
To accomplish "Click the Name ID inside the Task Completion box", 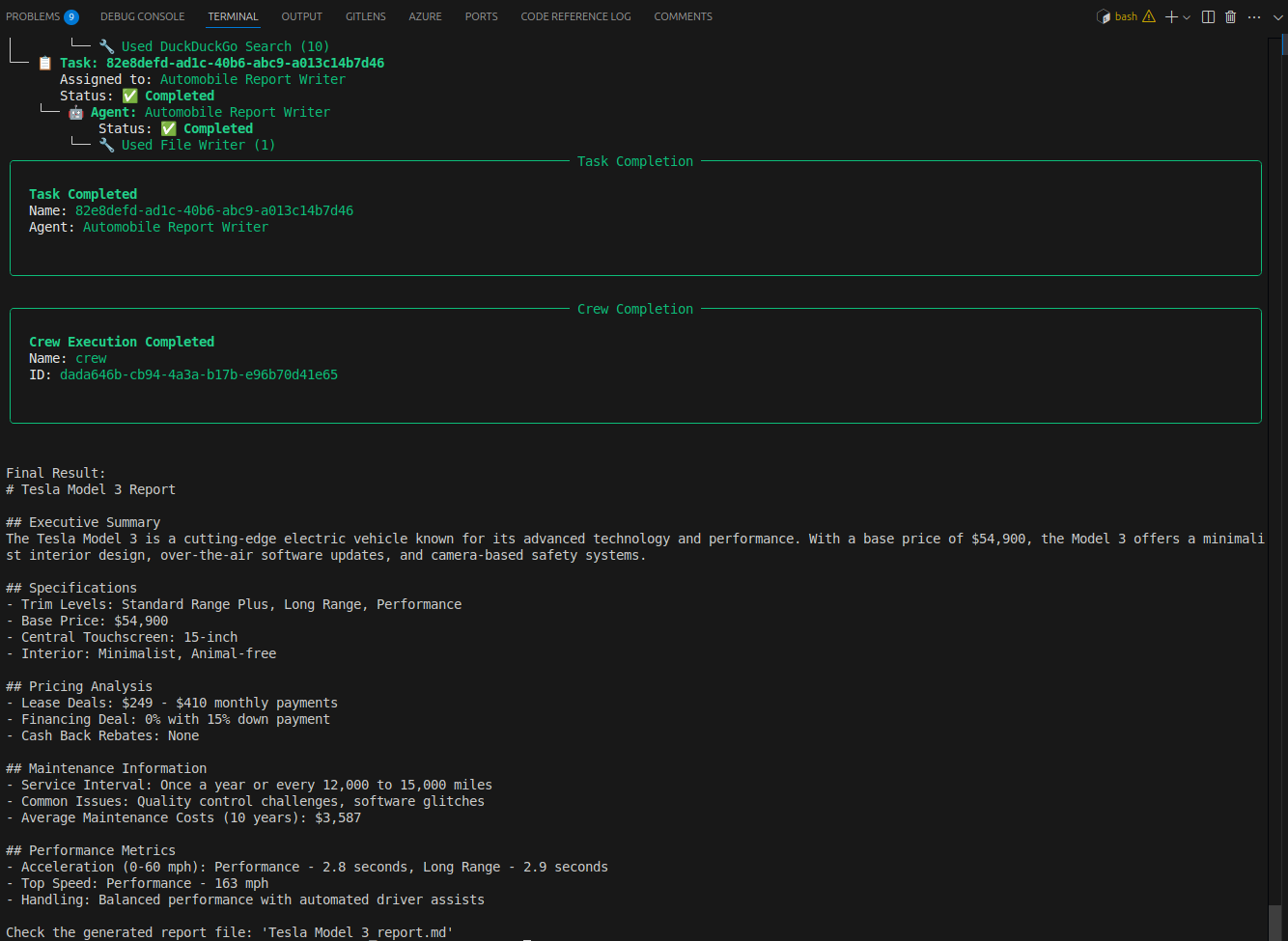I will 214,210.
